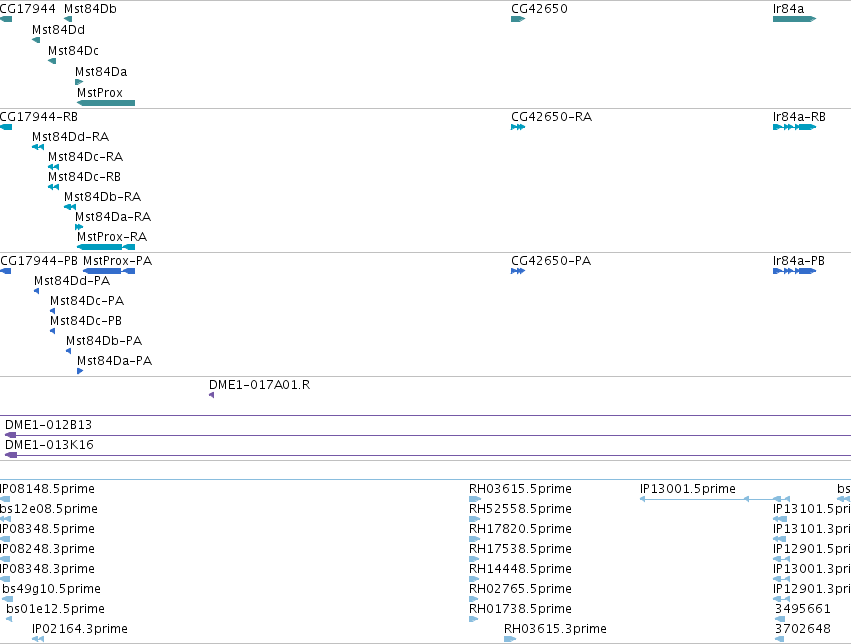
Task: Select the DME1-017A01.R arrow glyph
Action: click(212, 396)
